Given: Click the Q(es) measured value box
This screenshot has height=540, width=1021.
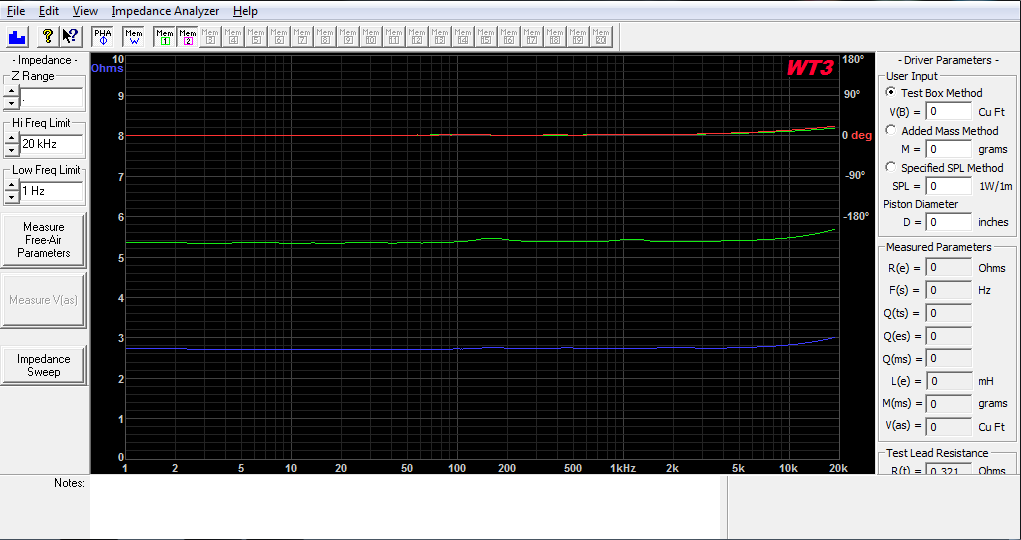Looking at the screenshot, I should (x=949, y=336).
